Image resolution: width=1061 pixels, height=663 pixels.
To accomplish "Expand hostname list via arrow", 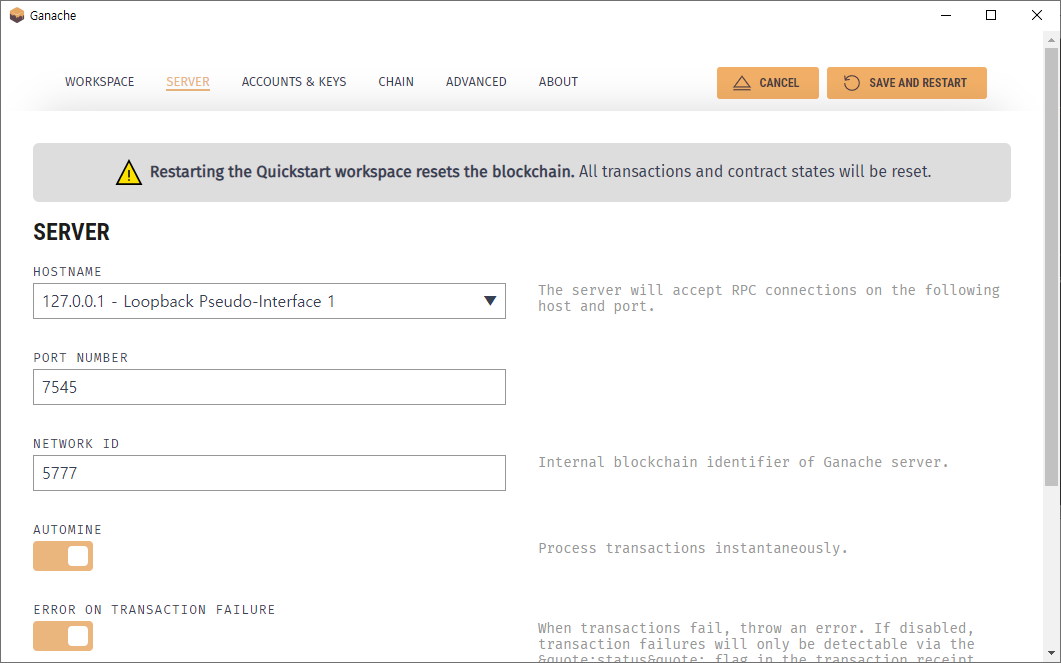I will [491, 301].
